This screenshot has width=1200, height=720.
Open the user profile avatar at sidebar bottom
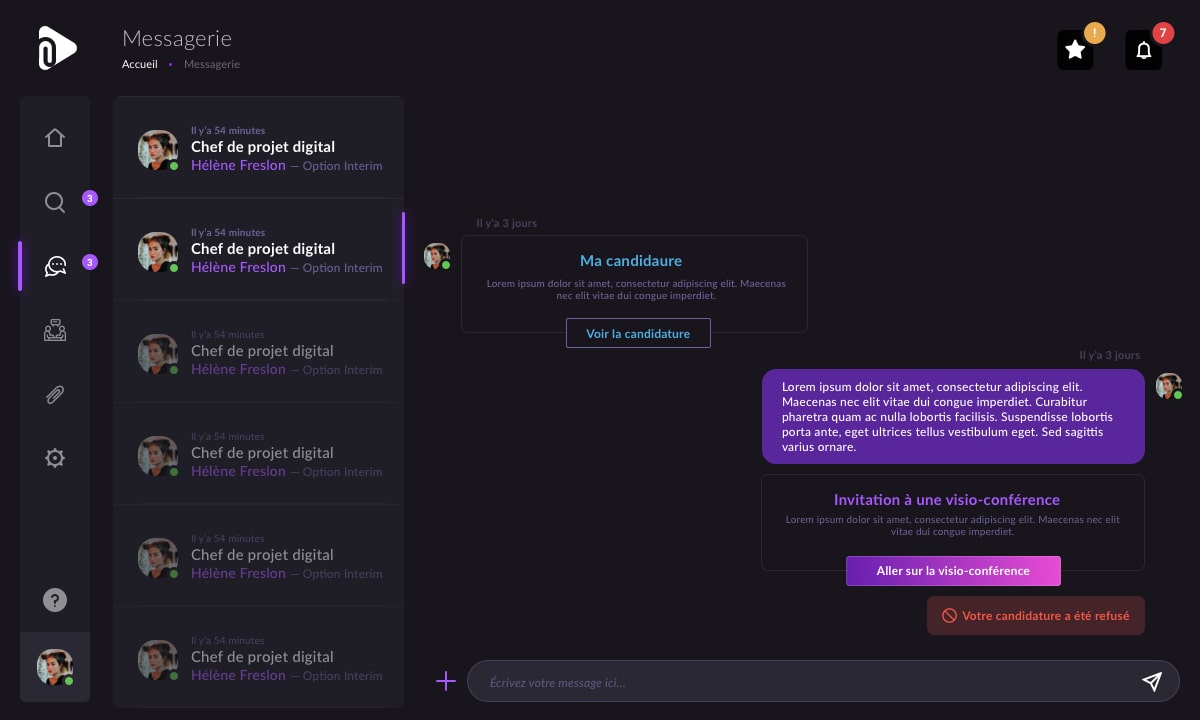pyautogui.click(x=55, y=666)
